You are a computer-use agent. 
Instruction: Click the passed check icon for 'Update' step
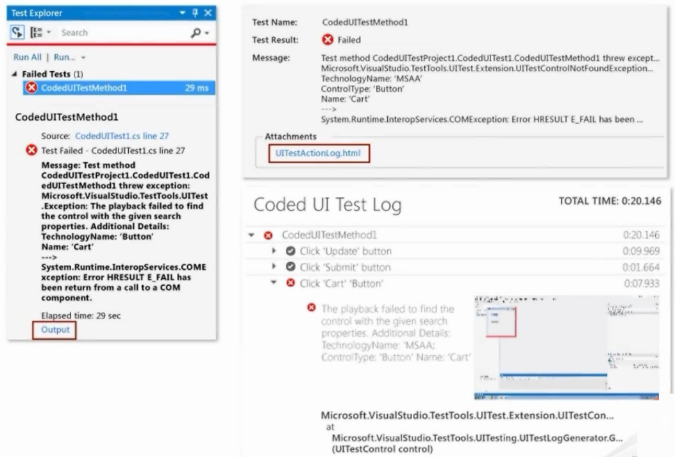click(x=291, y=251)
